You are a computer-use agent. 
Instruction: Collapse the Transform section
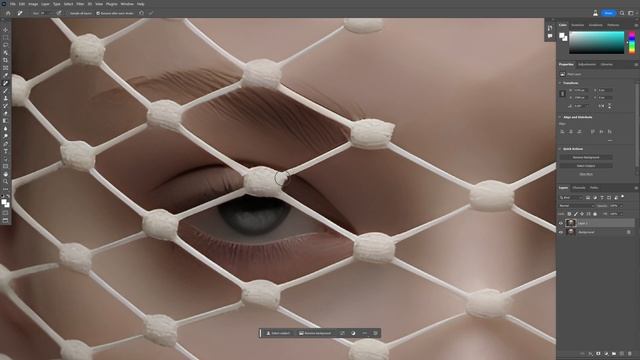(560, 83)
